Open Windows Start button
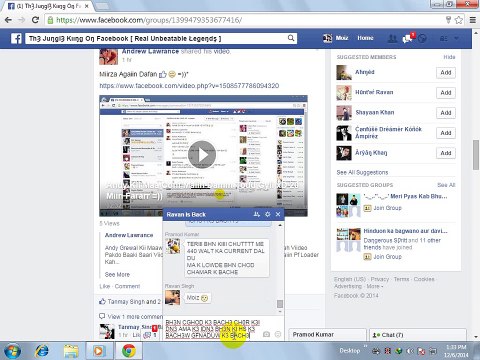480x360 pixels. (12, 351)
